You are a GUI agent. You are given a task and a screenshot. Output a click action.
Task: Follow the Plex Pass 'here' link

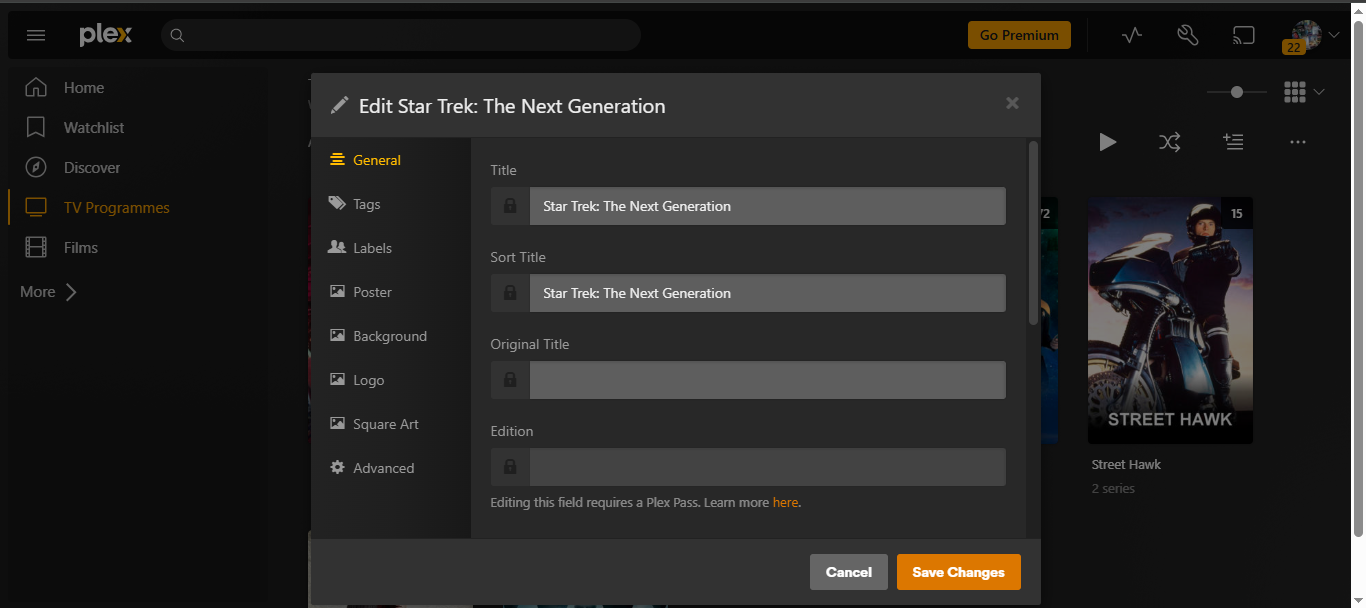pyautogui.click(x=785, y=503)
